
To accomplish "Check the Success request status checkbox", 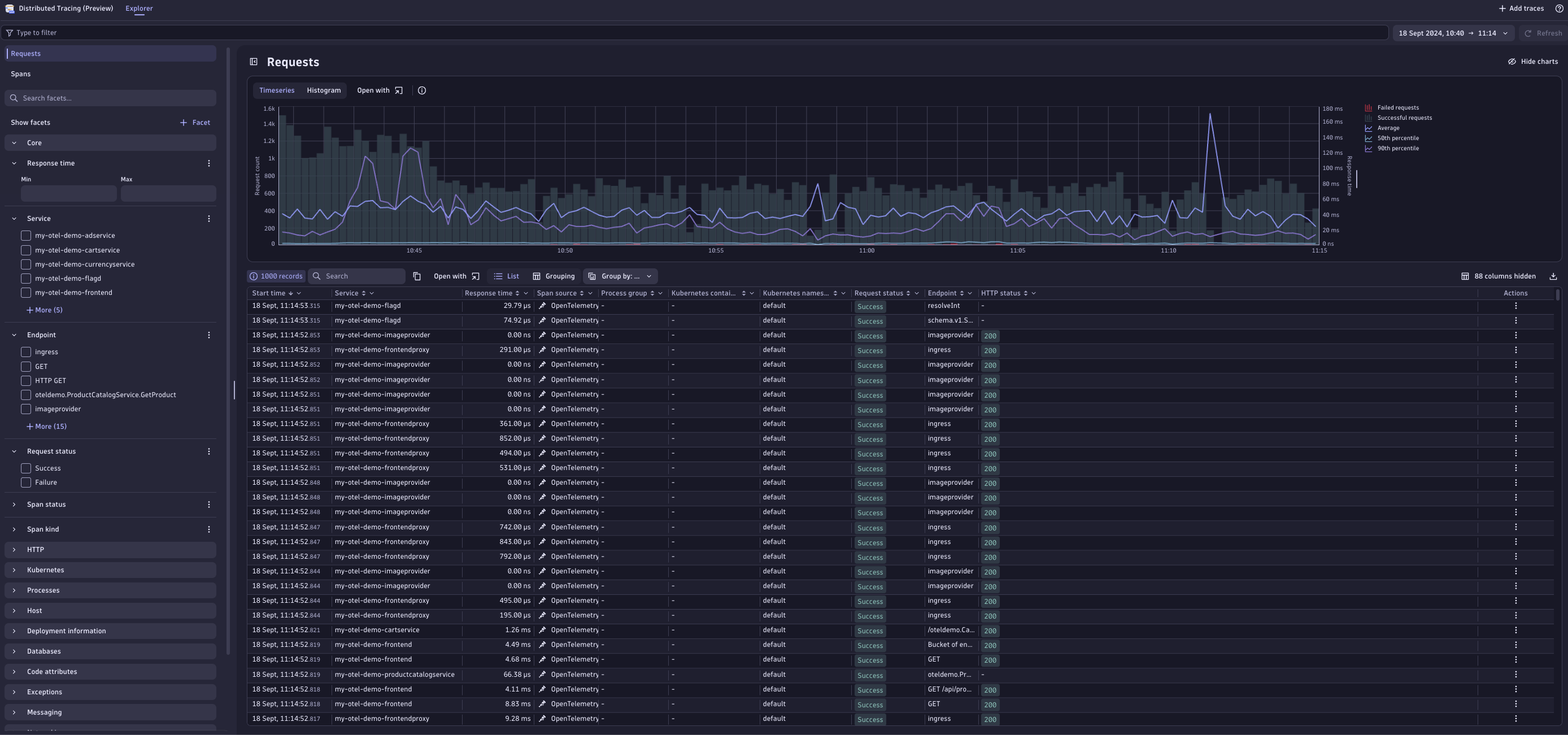I will (25, 468).
